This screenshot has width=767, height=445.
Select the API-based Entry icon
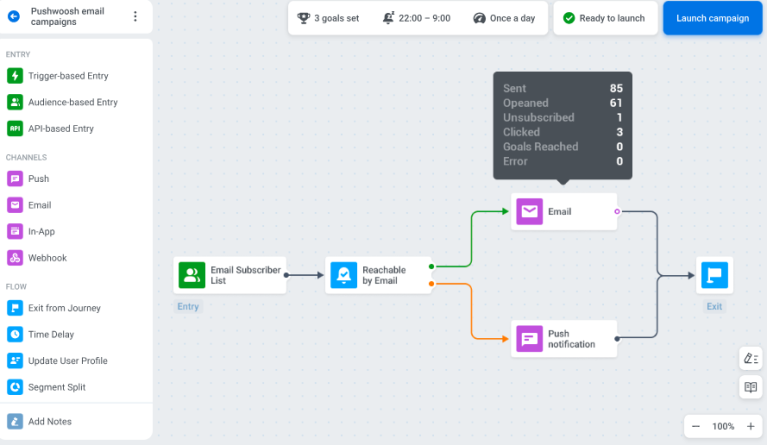coord(15,129)
